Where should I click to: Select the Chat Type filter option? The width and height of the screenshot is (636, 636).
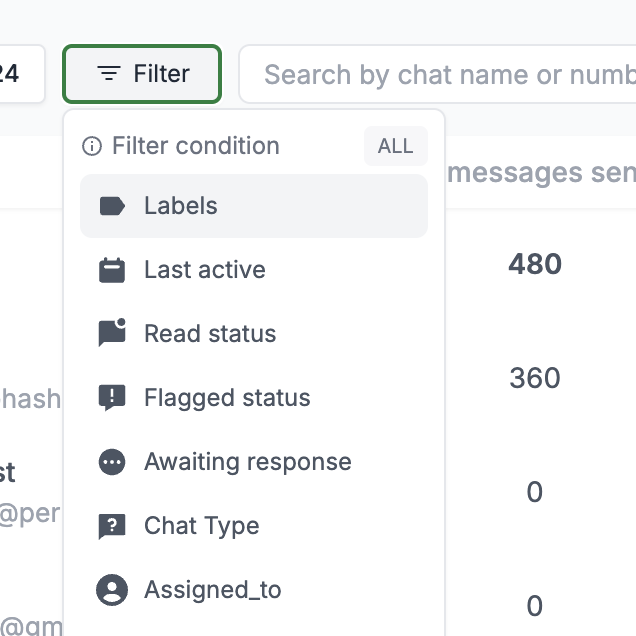[x=254, y=526]
